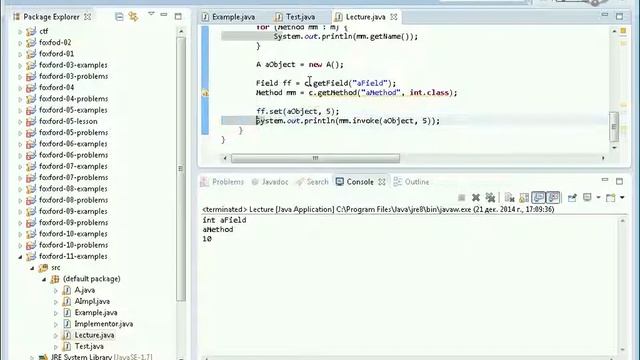Click the warning marker beside Method mm line
Image resolution: width=640 pixels, height=360 pixels.
(205, 93)
